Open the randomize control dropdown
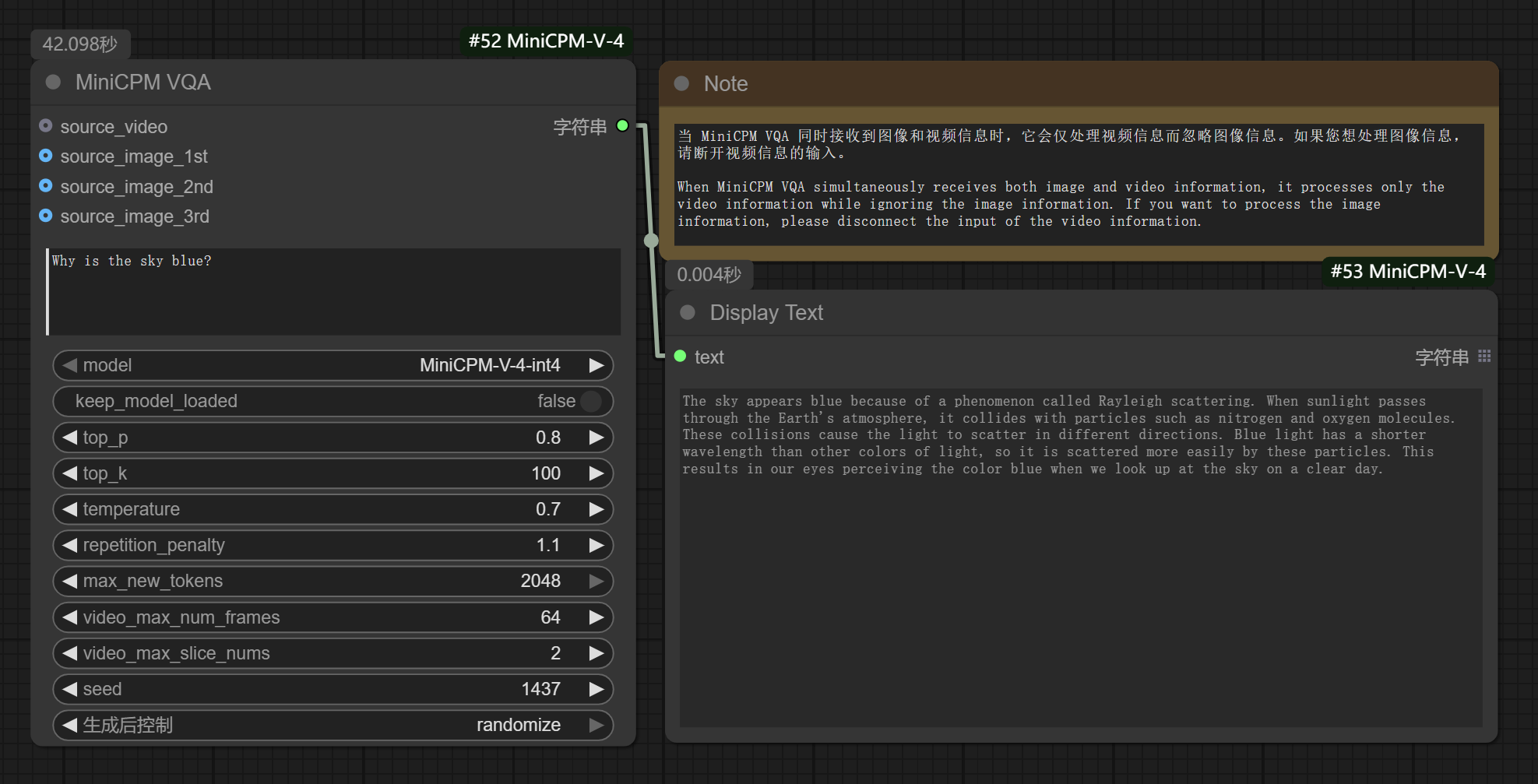Screen dimensions: 1538x784 tap(333, 725)
